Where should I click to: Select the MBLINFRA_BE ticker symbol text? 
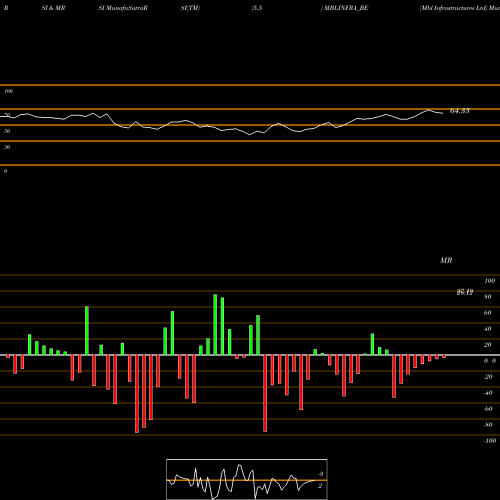click(x=346, y=8)
